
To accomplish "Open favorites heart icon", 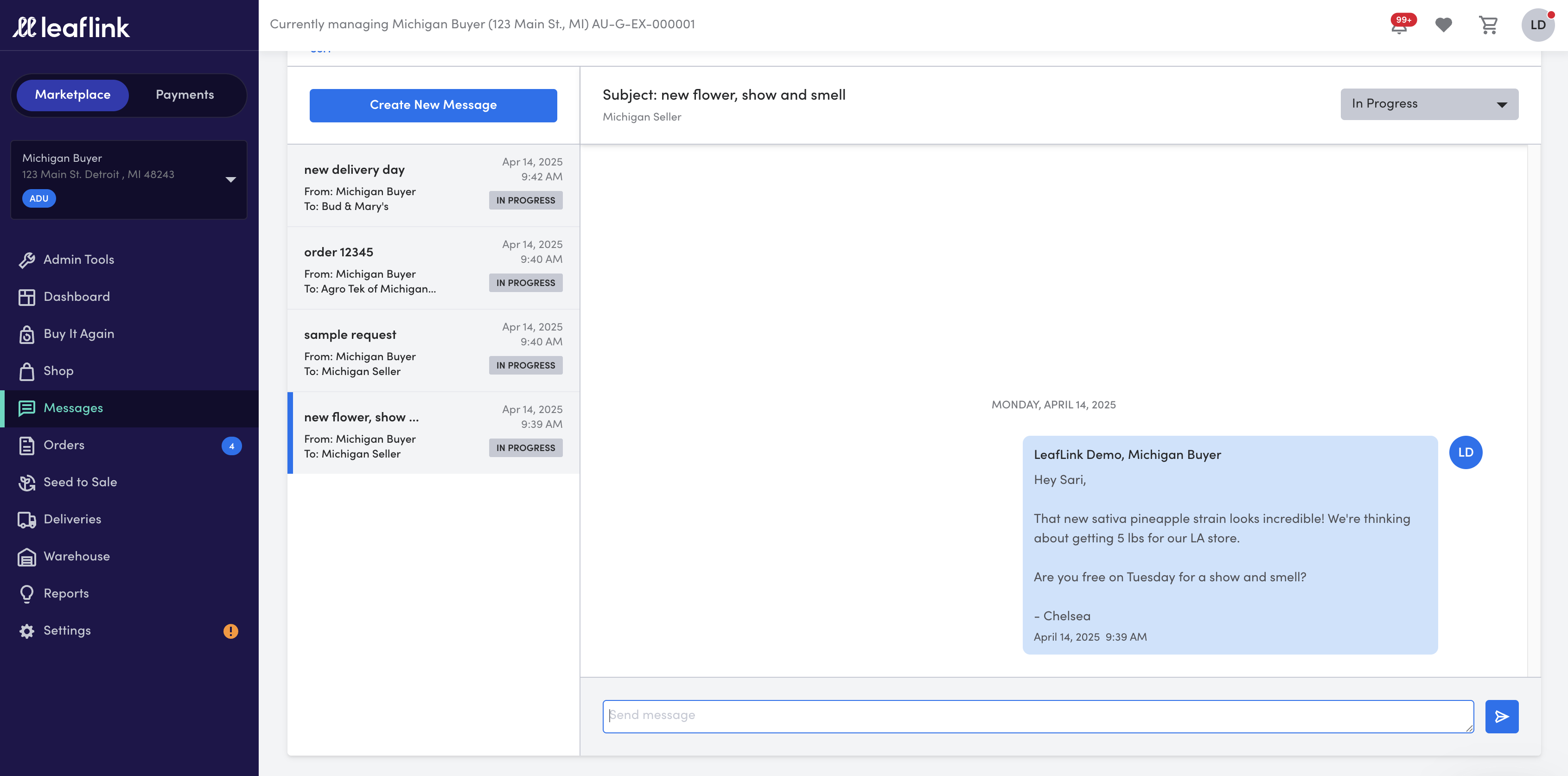I will point(1443,25).
